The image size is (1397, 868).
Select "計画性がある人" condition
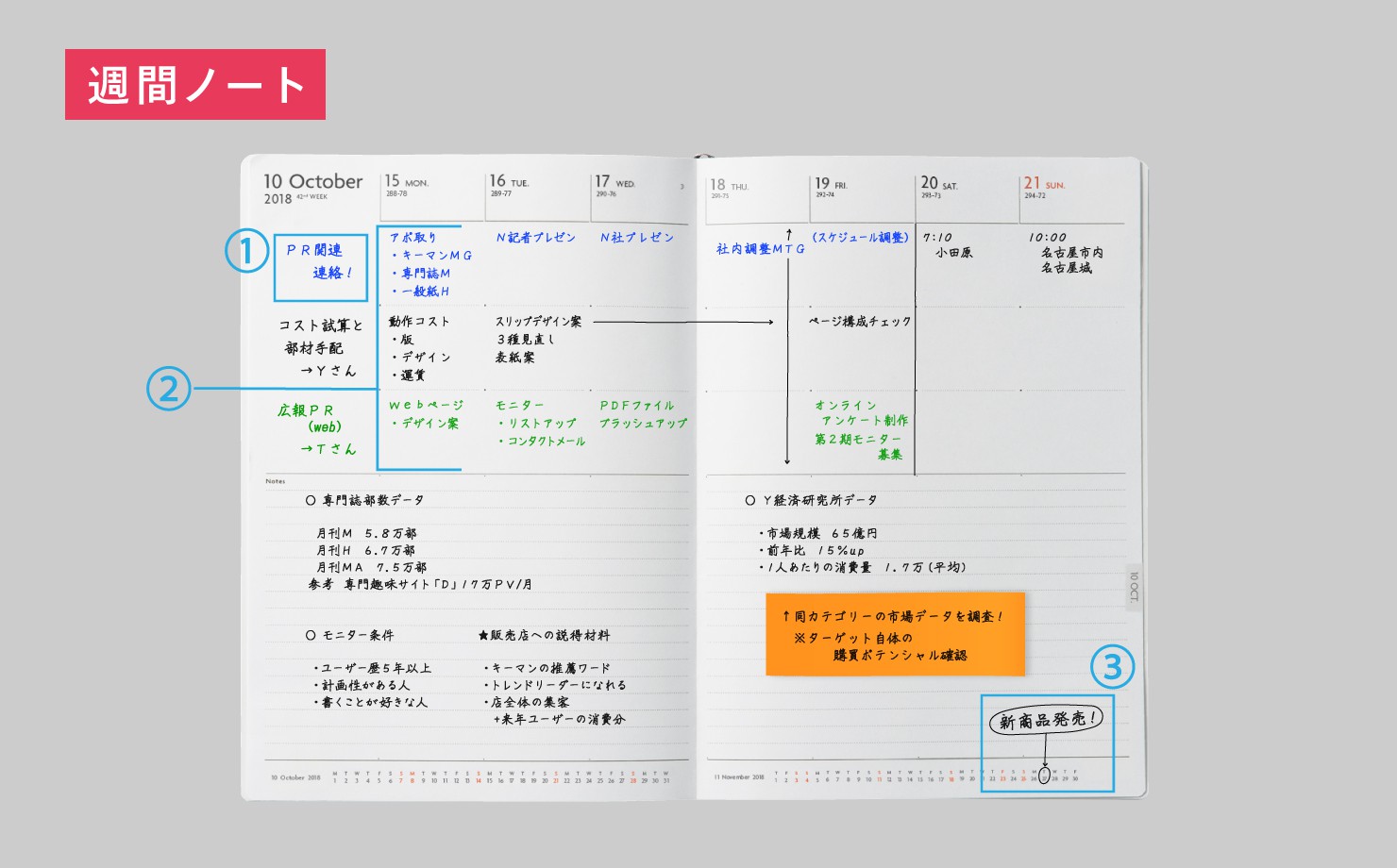[362, 686]
